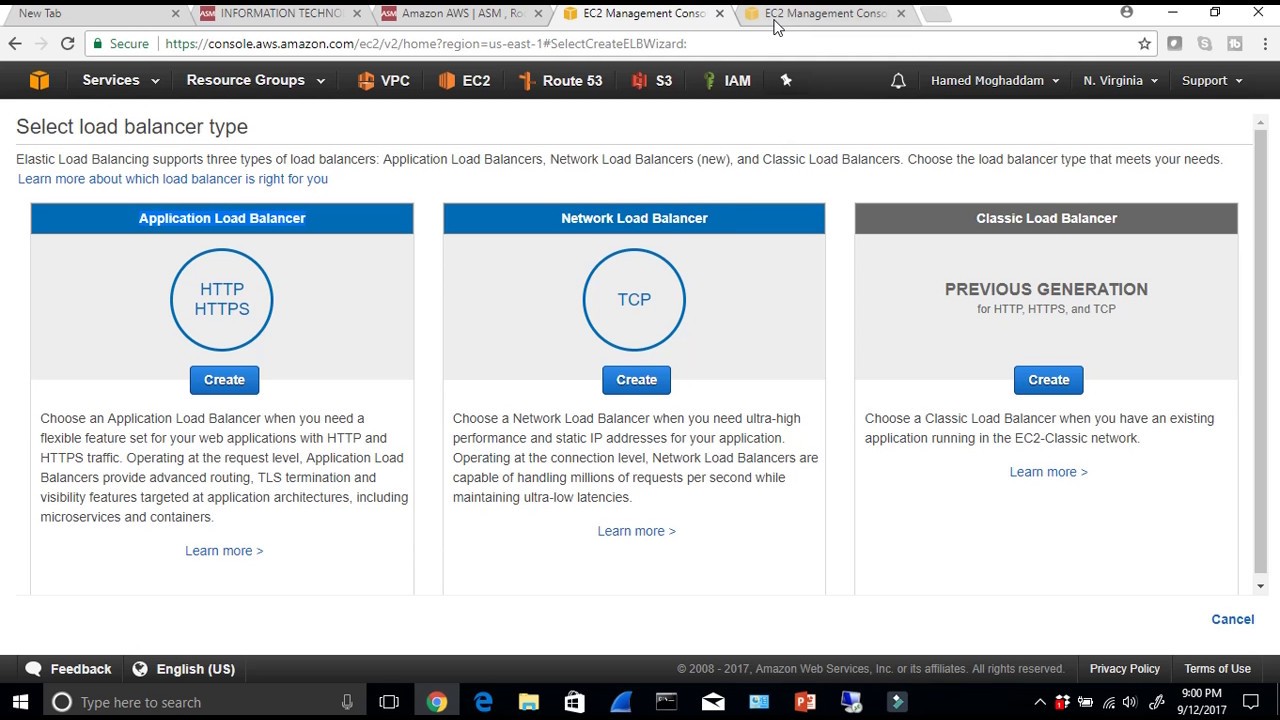Click the volume icon in system tray
Viewport: 1280px width, 720px height.
tap(1130, 702)
